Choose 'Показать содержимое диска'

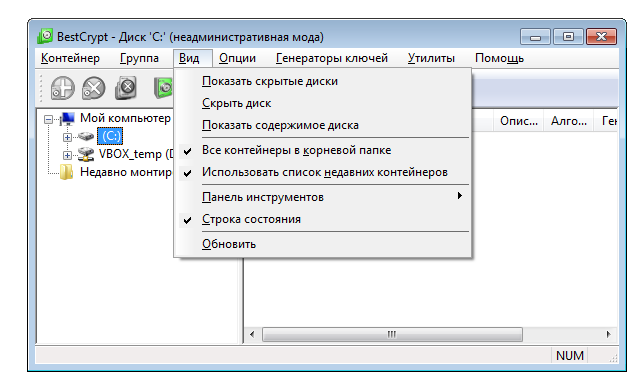[x=323, y=125]
